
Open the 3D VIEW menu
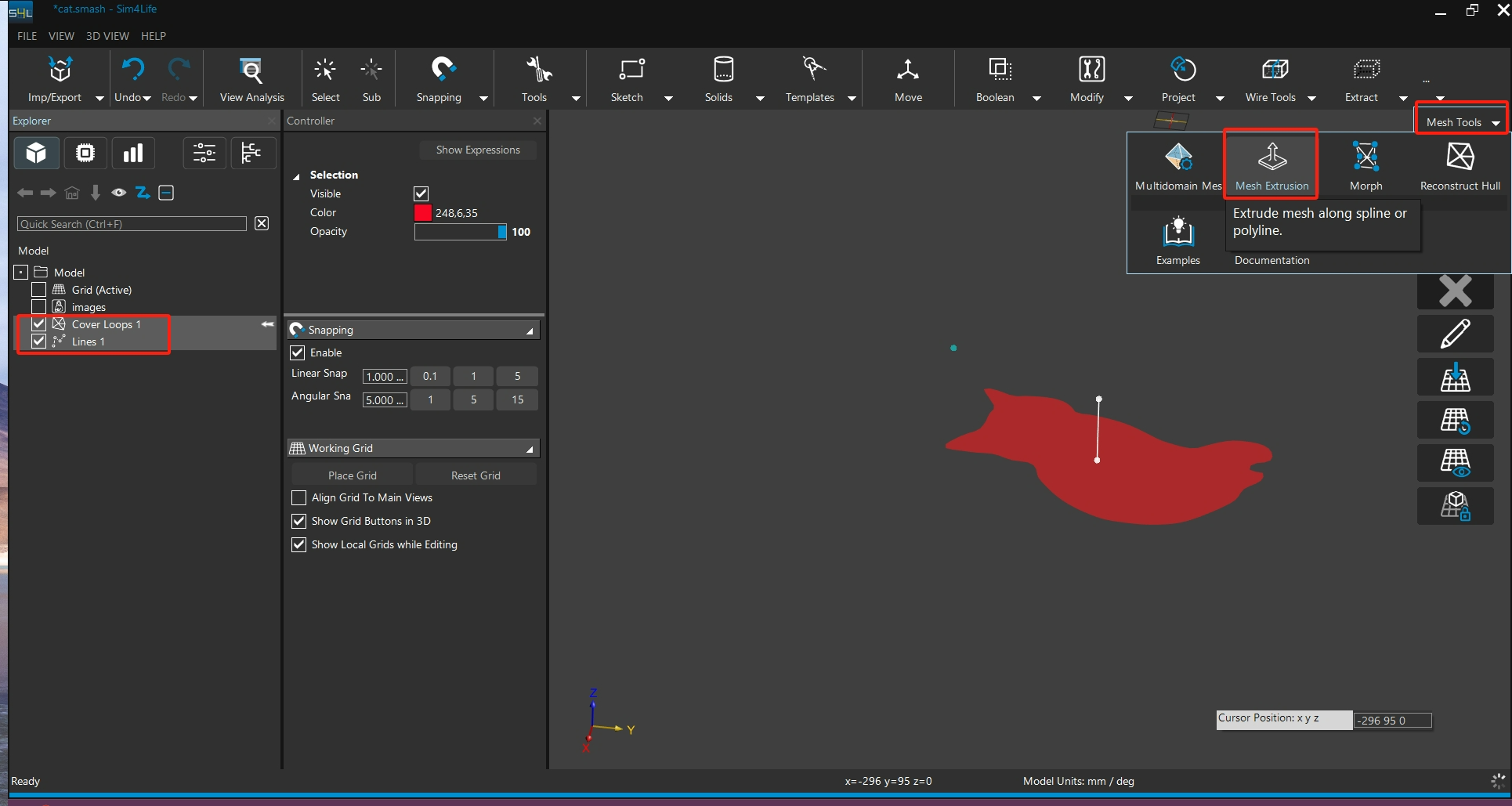click(107, 36)
